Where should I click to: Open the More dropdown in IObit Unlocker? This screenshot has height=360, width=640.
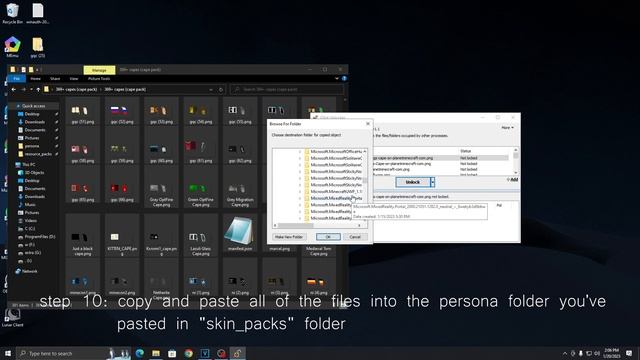tap(507, 128)
